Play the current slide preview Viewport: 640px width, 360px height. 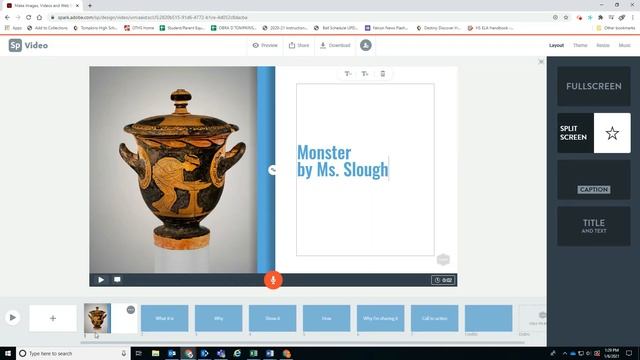(101, 280)
